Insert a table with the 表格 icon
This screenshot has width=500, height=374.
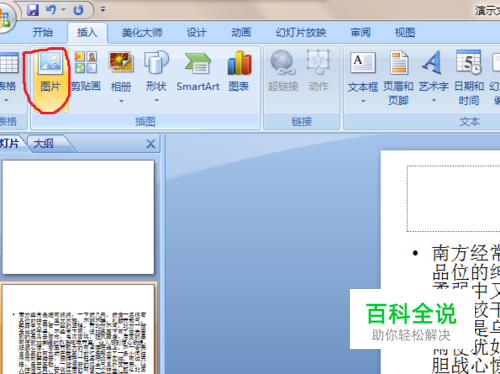pyautogui.click(x=9, y=63)
